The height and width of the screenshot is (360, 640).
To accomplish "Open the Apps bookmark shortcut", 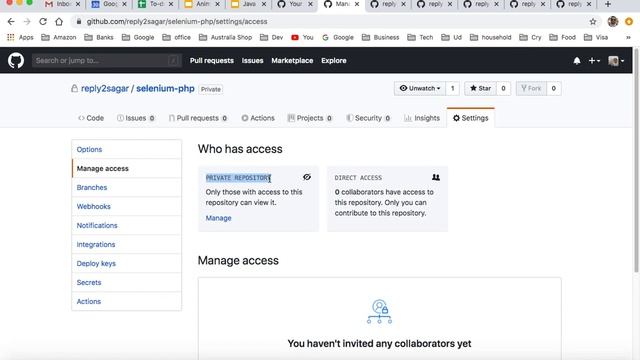I will [x=20, y=37].
